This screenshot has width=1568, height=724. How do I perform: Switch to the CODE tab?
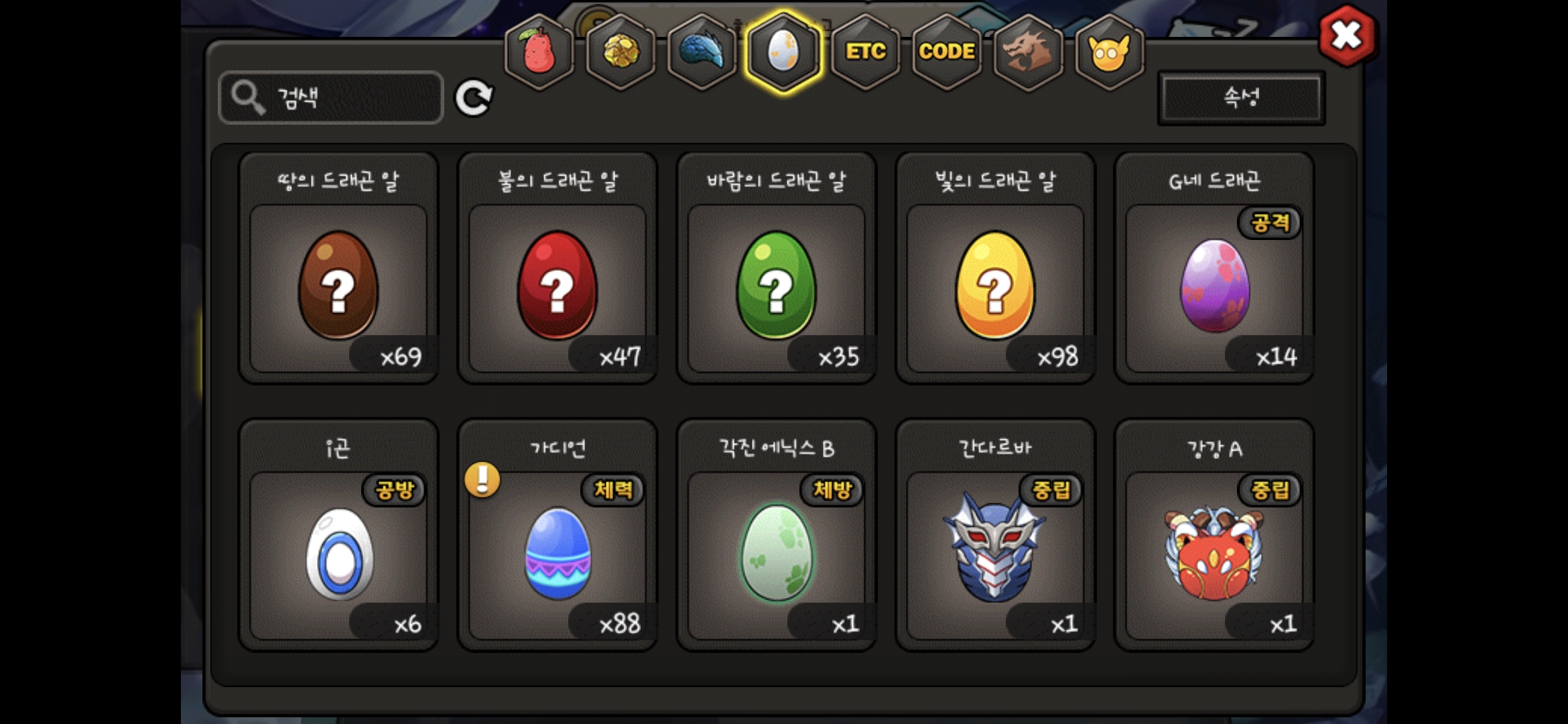[x=947, y=52]
